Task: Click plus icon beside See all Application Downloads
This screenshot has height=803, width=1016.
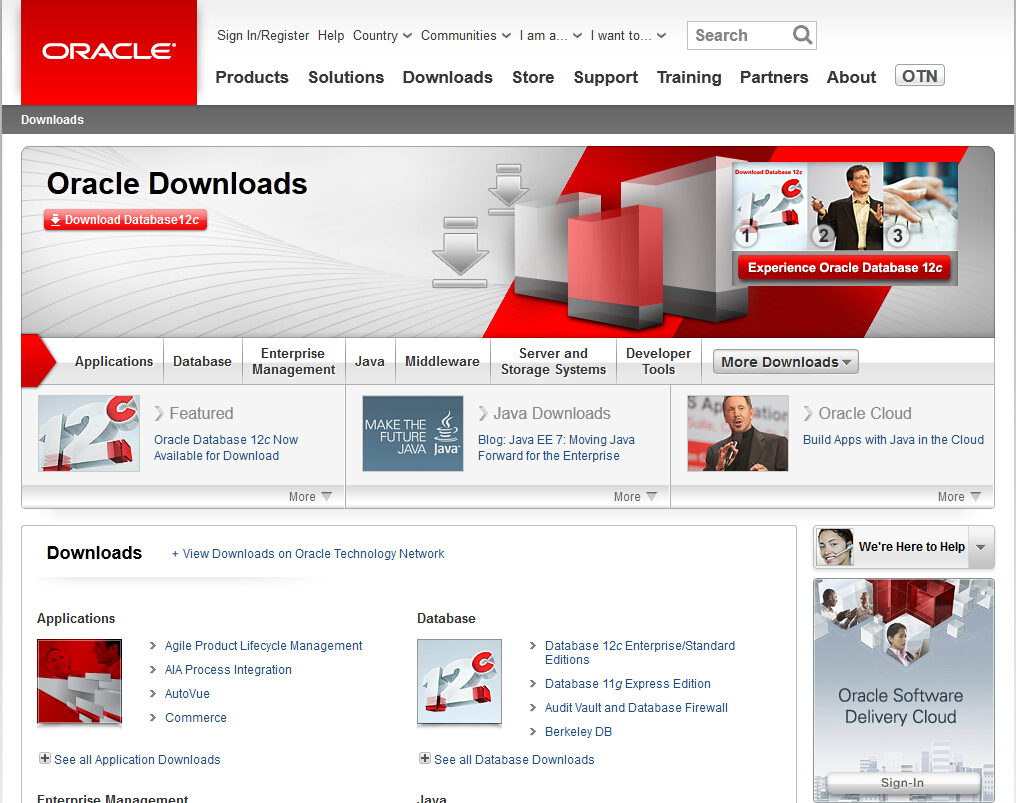Action: [45, 758]
